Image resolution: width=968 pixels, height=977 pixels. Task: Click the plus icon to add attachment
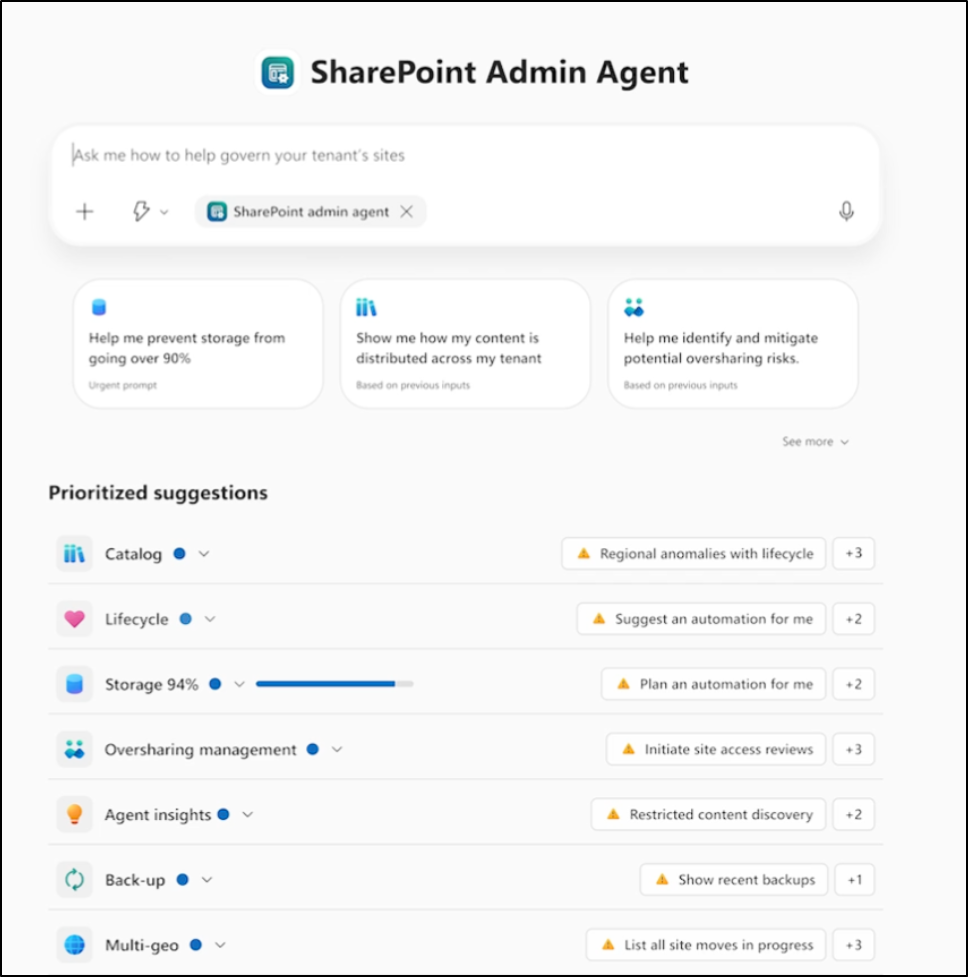click(85, 211)
